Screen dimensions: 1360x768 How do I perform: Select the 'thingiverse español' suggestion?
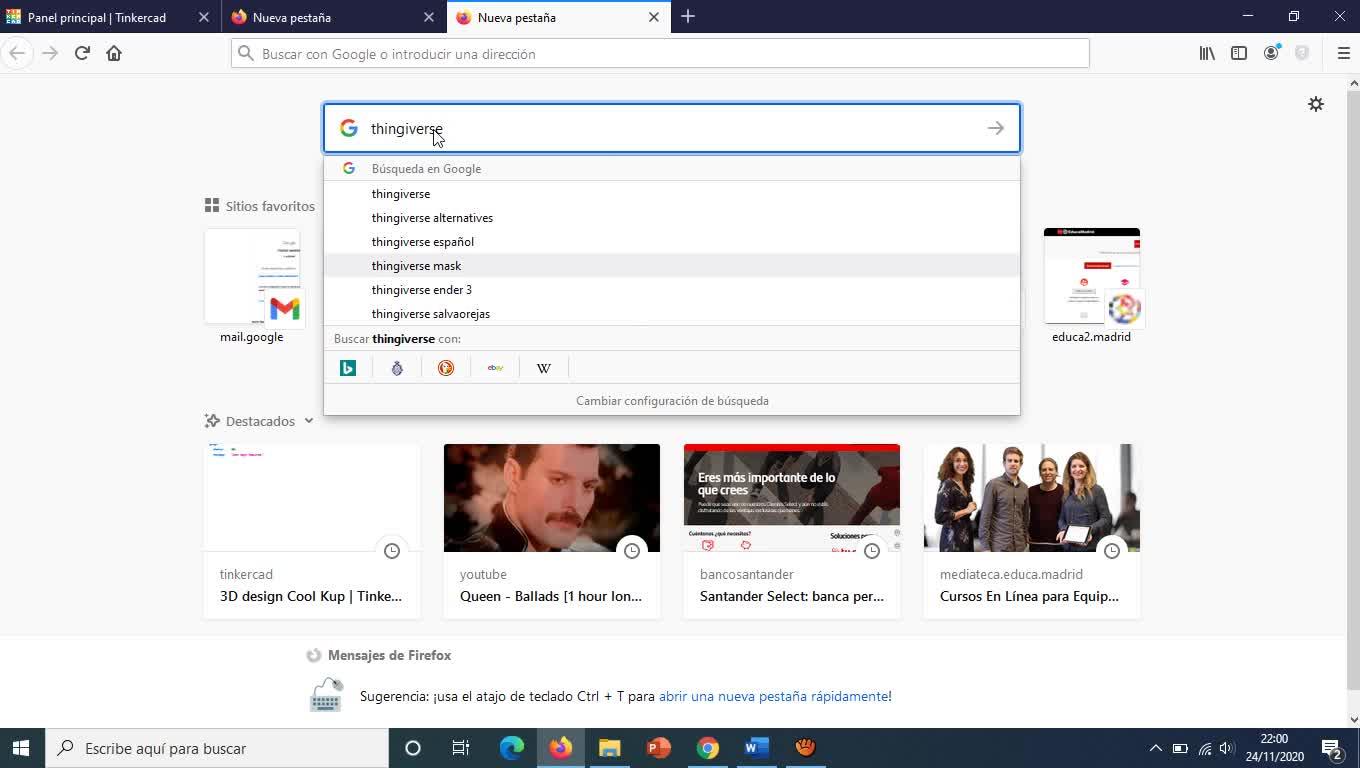click(423, 242)
